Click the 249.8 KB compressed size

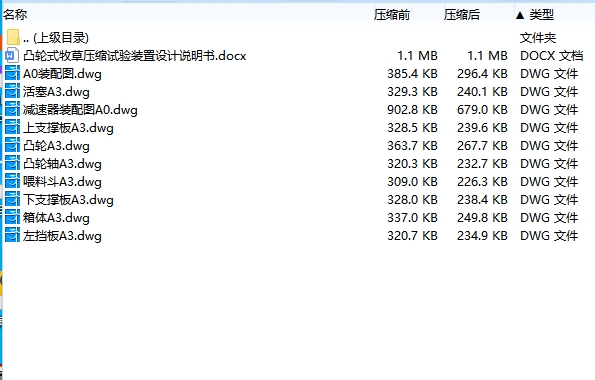click(x=482, y=218)
